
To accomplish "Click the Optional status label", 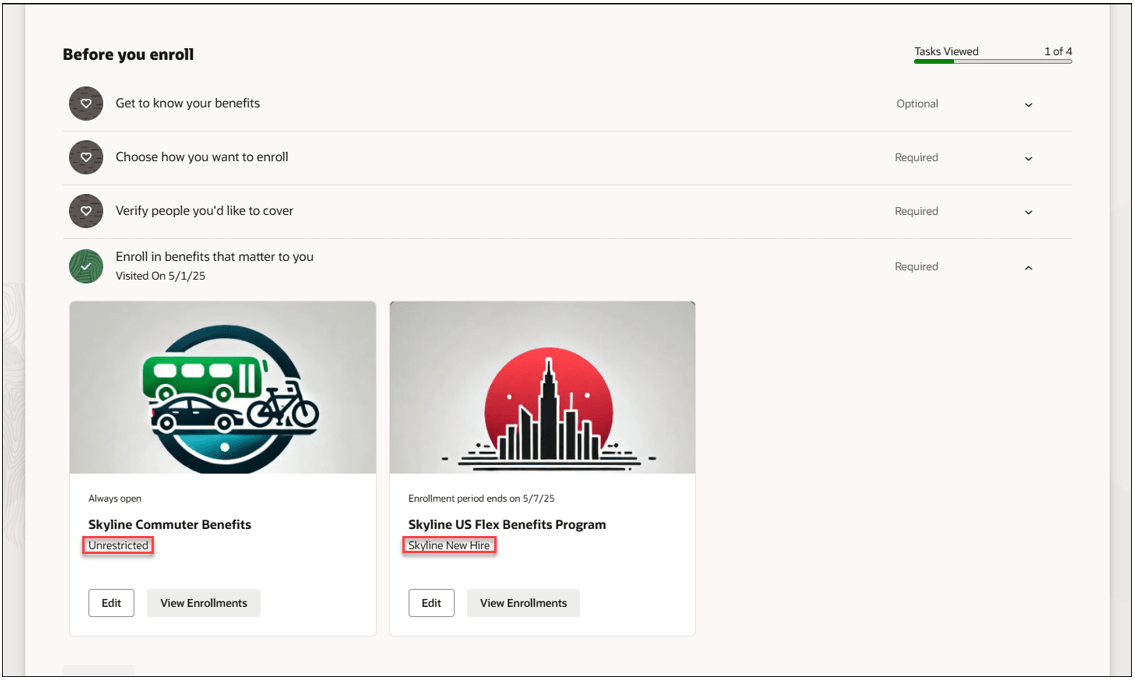I will pyautogui.click(x=917, y=104).
